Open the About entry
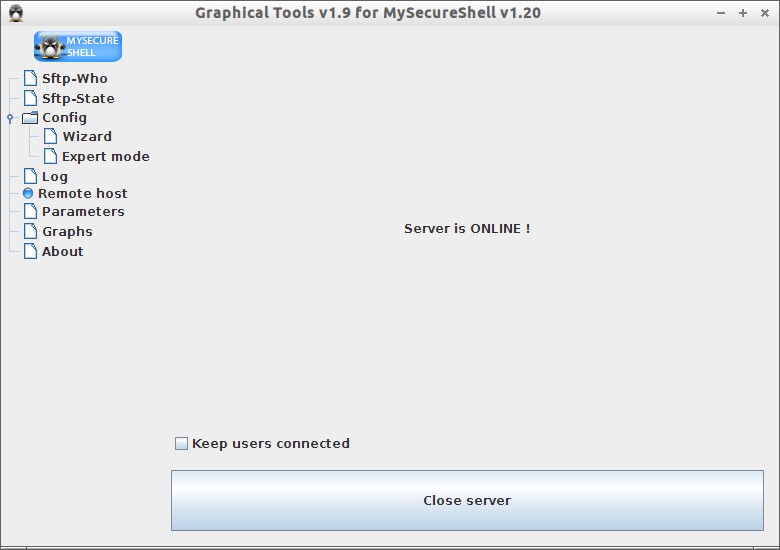The width and height of the screenshot is (780, 550). (x=63, y=251)
